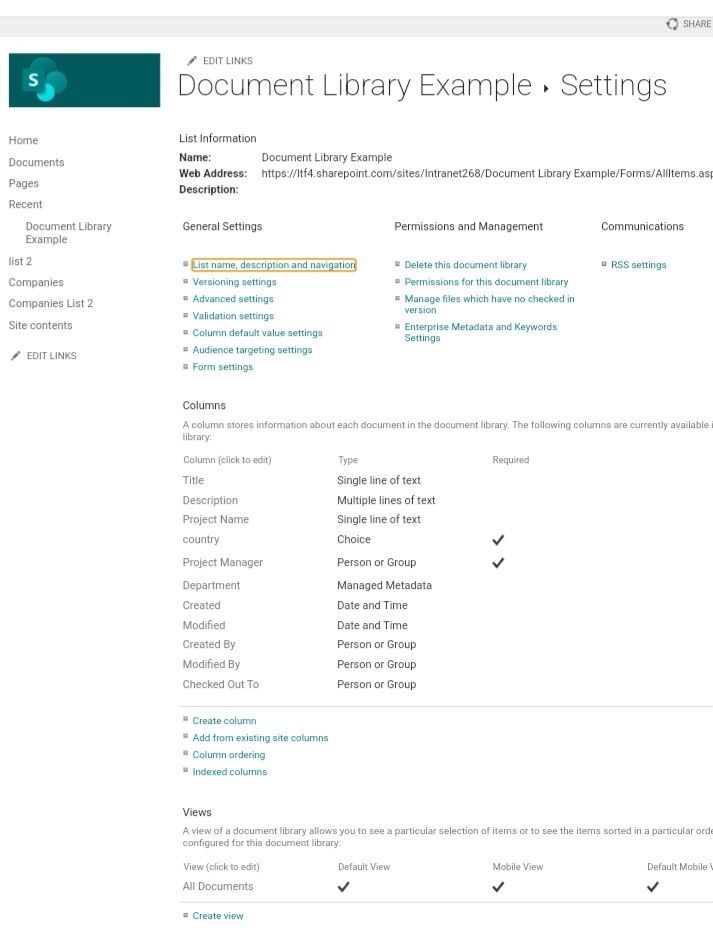Viewport: 713px width, 950px height.
Task: Click Delete this document library
Action: point(466,265)
